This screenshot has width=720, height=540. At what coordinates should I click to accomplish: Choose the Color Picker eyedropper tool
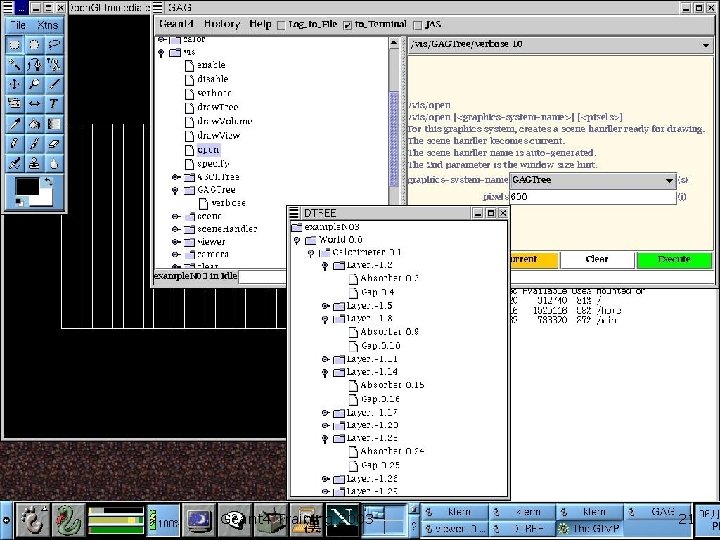pyautogui.click(x=15, y=123)
